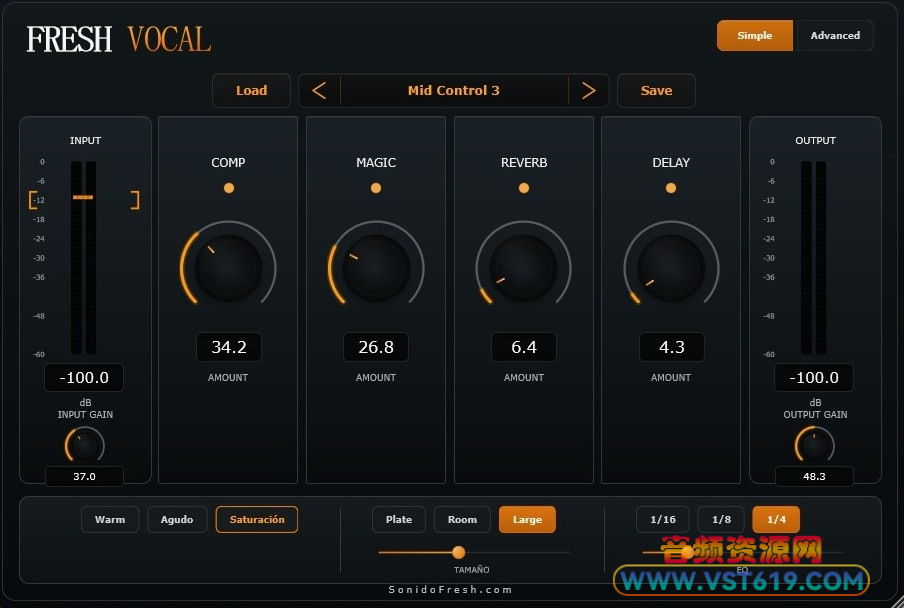Click the delay EQ slider handle
This screenshot has height=608, width=904.
point(687,553)
